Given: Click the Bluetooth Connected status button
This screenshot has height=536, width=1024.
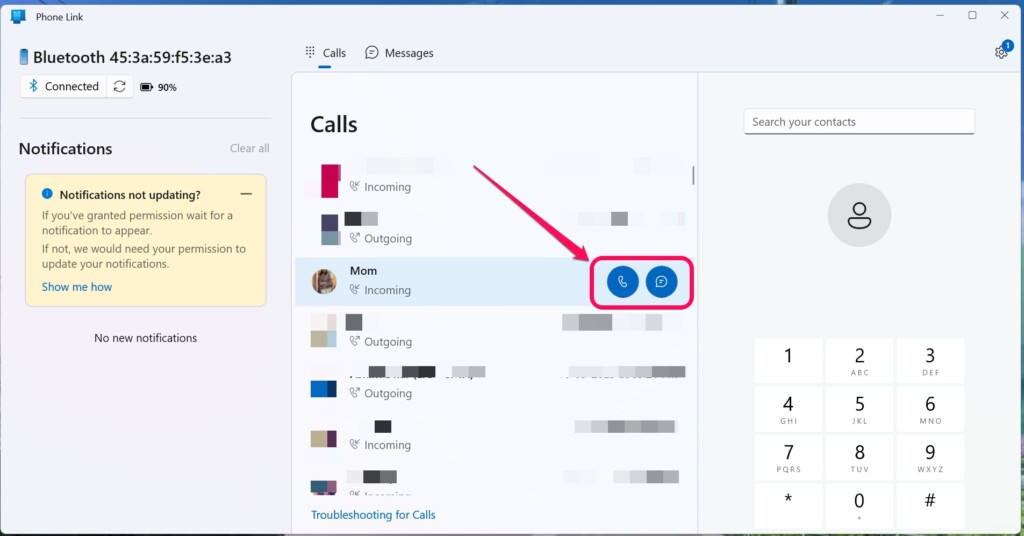Looking at the screenshot, I should pyautogui.click(x=63, y=87).
